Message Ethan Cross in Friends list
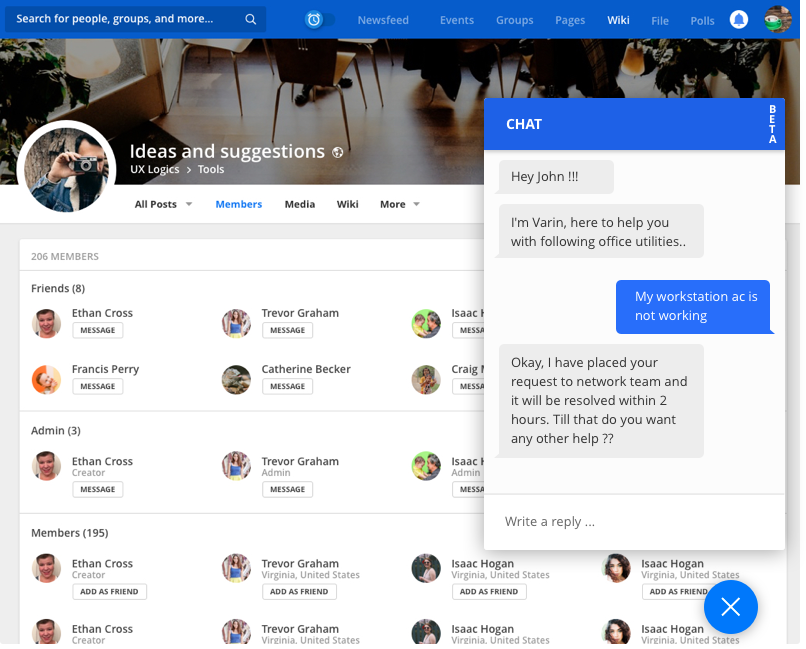The width and height of the screenshot is (806, 649). 98,330
